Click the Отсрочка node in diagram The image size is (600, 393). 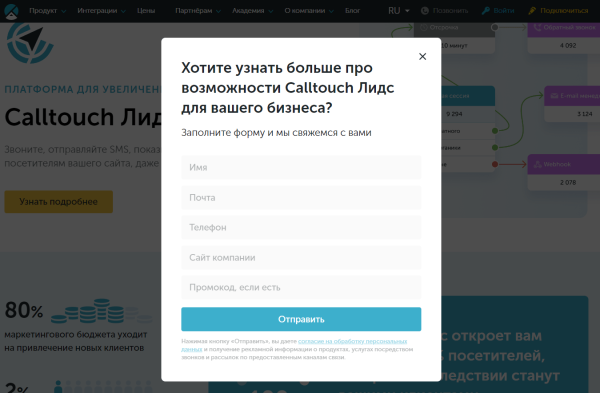click(454, 37)
